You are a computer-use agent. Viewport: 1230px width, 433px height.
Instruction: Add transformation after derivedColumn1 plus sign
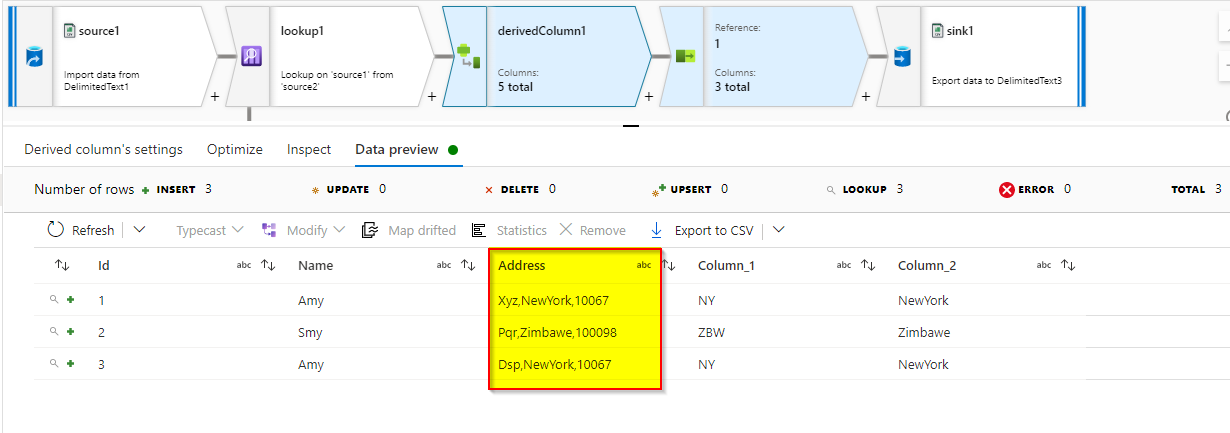pyautogui.click(x=649, y=97)
